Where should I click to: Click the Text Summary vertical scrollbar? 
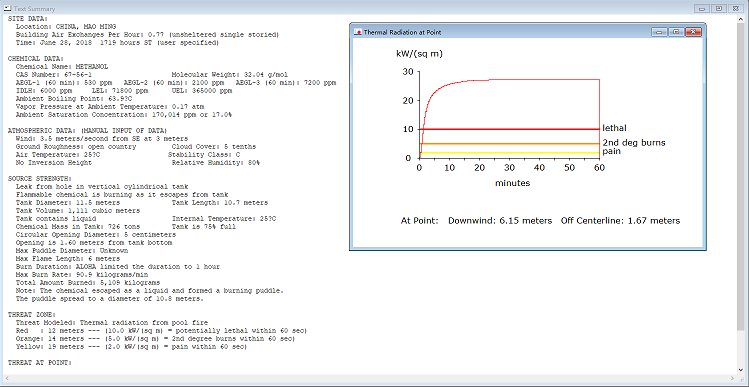pos(741,195)
